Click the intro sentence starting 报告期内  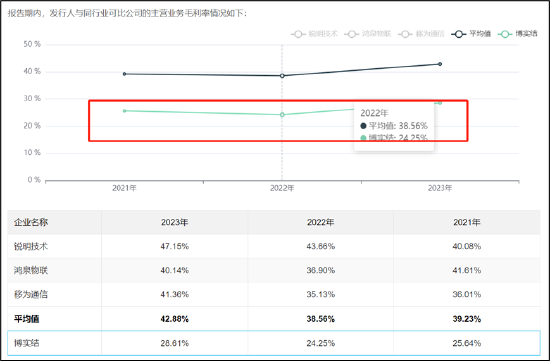128,14
